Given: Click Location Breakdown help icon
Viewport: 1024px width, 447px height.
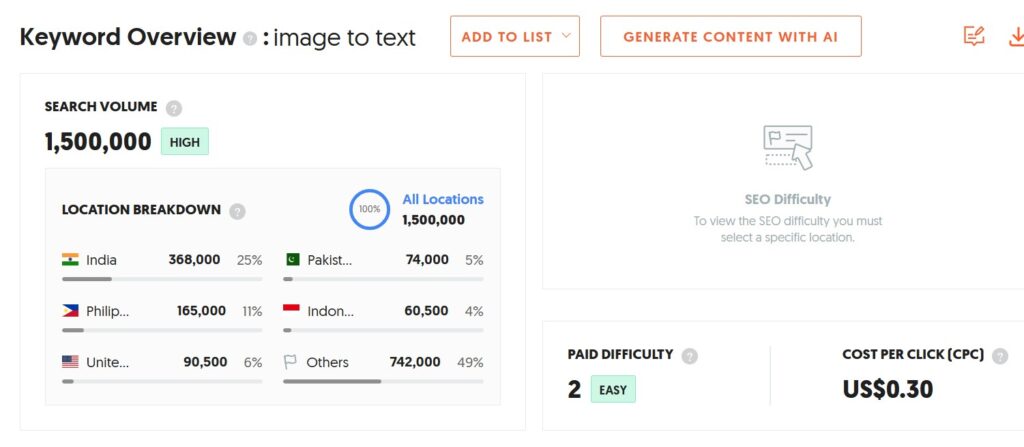Looking at the screenshot, I should tap(237, 211).
